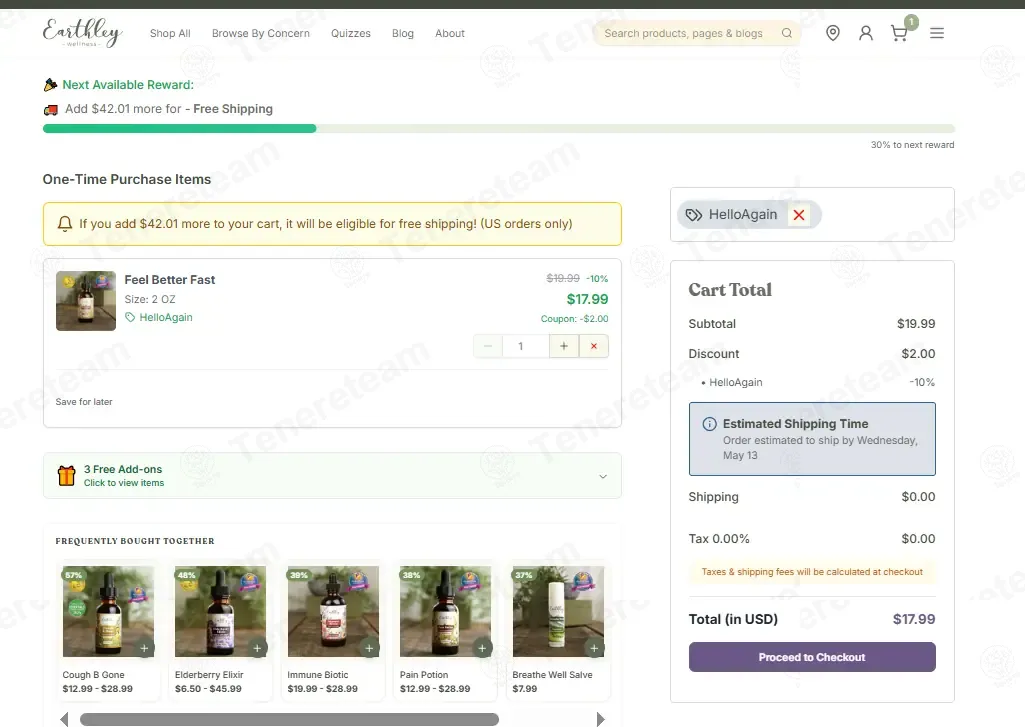Click Immune Biotic product name
The image size is (1025, 727).
(318, 675)
